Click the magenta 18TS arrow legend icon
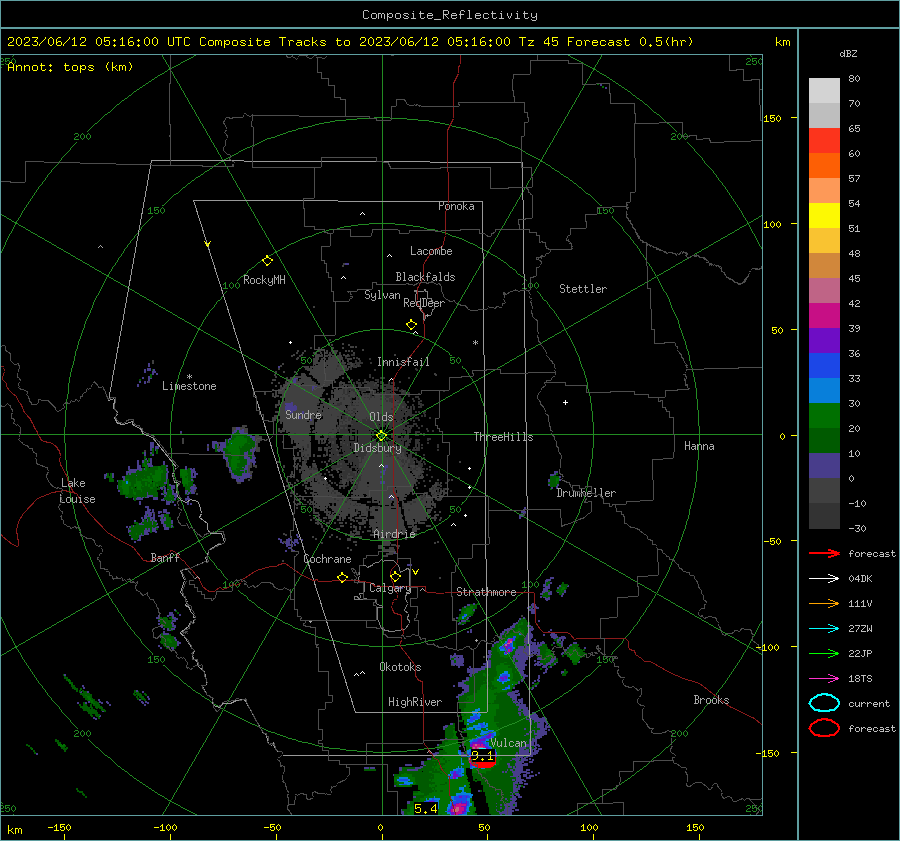Image resolution: width=900 pixels, height=841 pixels. point(824,679)
